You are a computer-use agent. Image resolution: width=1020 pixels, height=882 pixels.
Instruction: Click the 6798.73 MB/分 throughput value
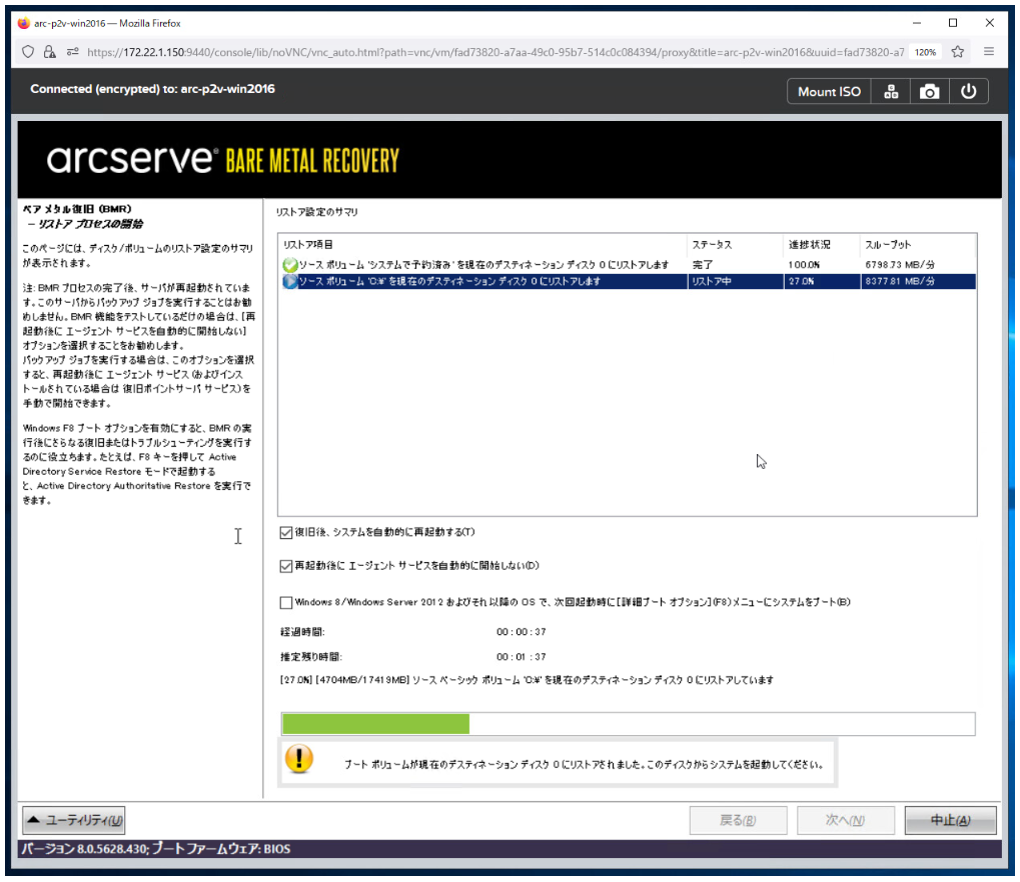click(900, 265)
